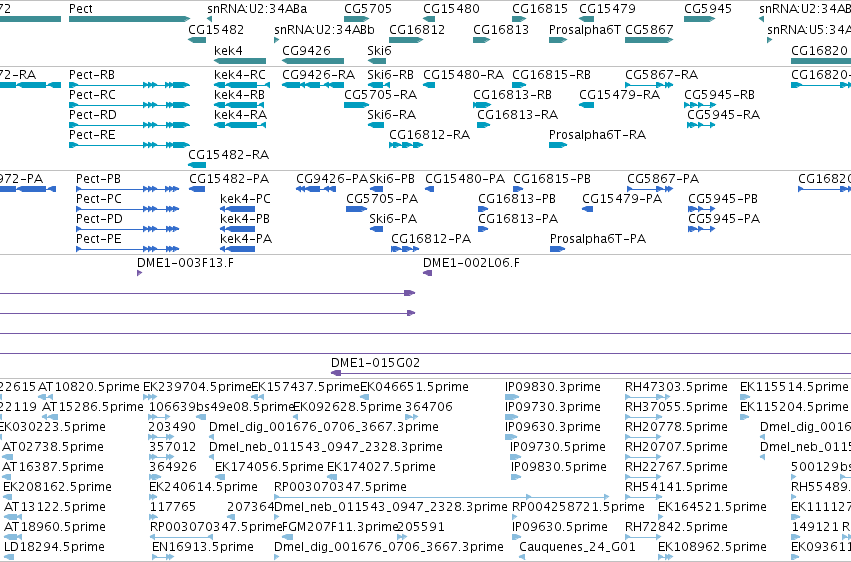The image size is (851, 562).
Task: Click the kek4-PC protein label
Action: [x=245, y=199]
